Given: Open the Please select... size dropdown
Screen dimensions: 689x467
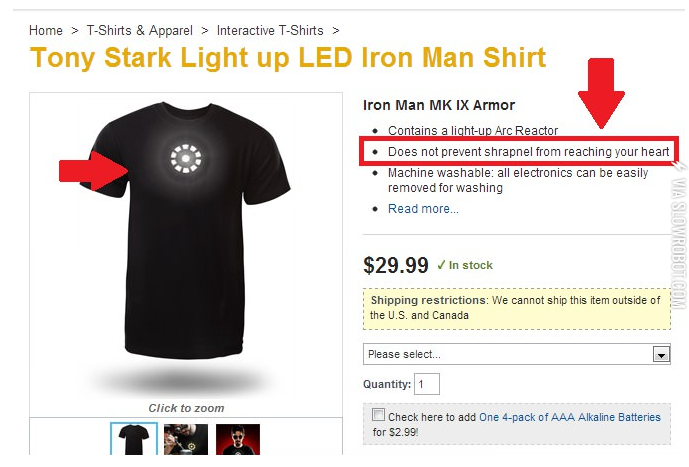Looking at the screenshot, I should pos(507,354).
